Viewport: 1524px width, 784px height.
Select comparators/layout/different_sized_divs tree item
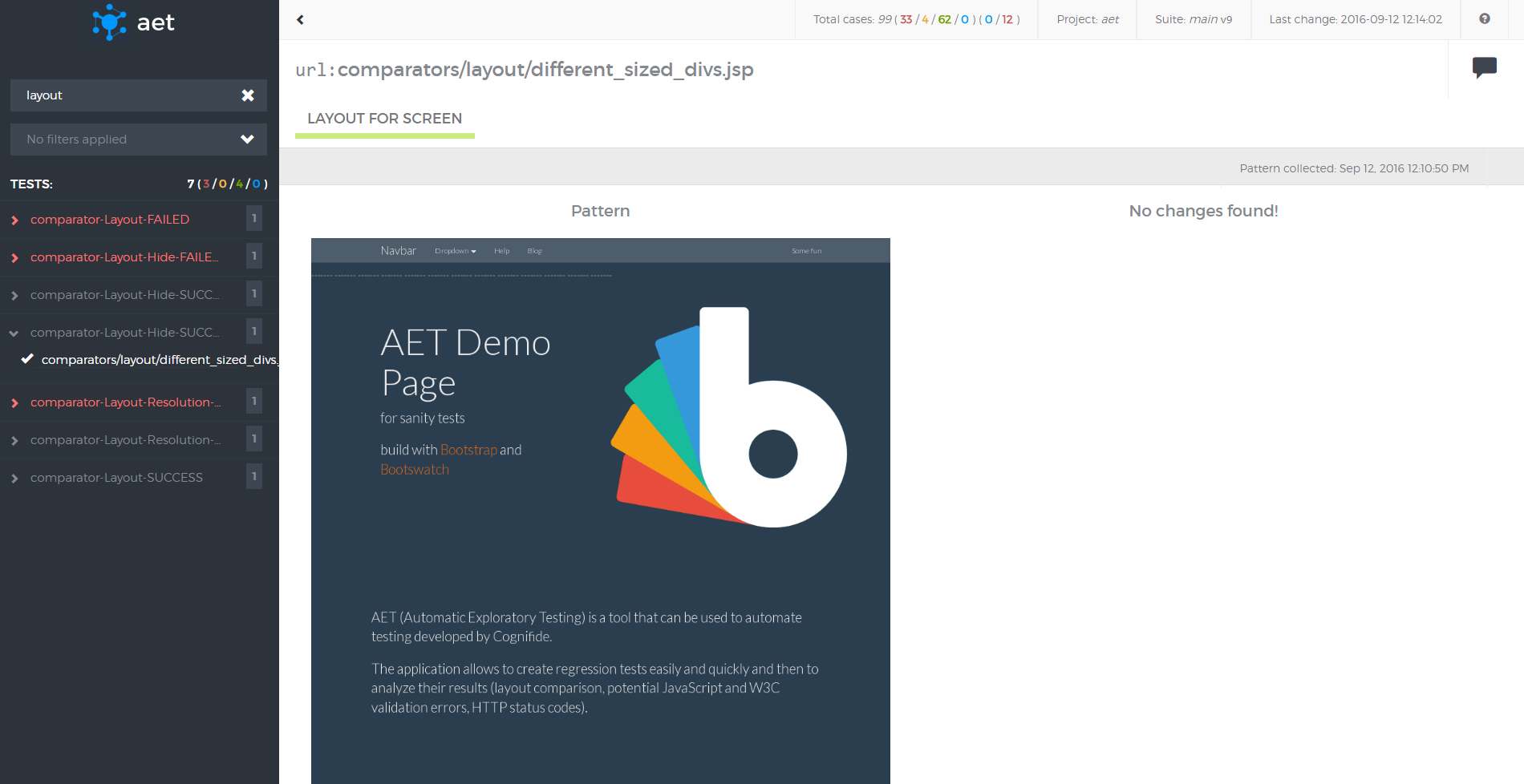point(159,360)
